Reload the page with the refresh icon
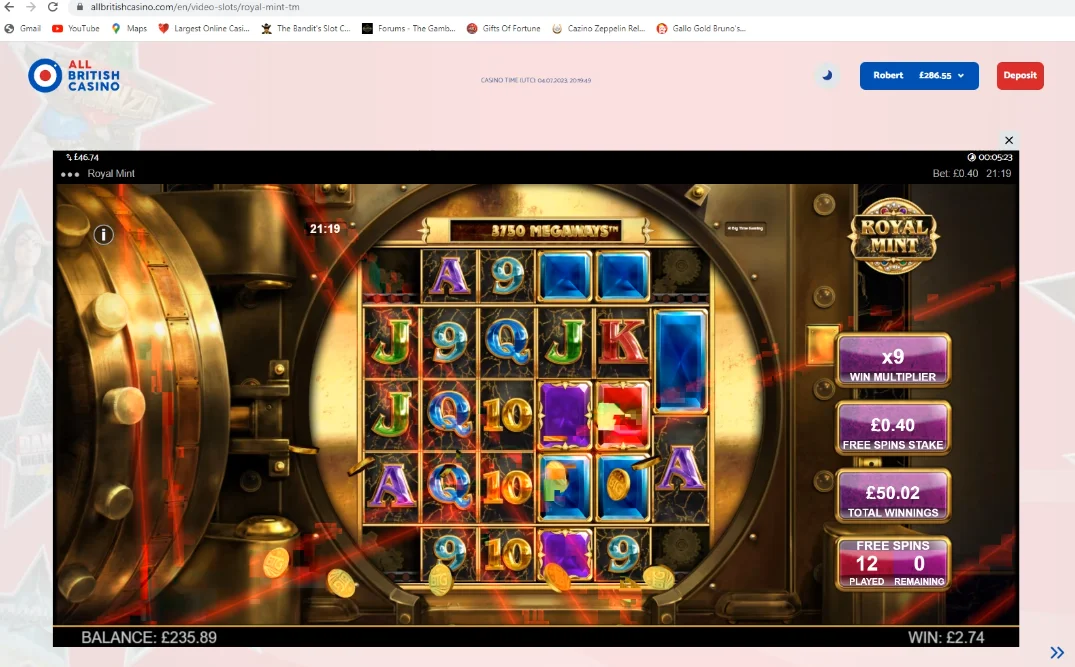1075x667 pixels. (53, 7)
